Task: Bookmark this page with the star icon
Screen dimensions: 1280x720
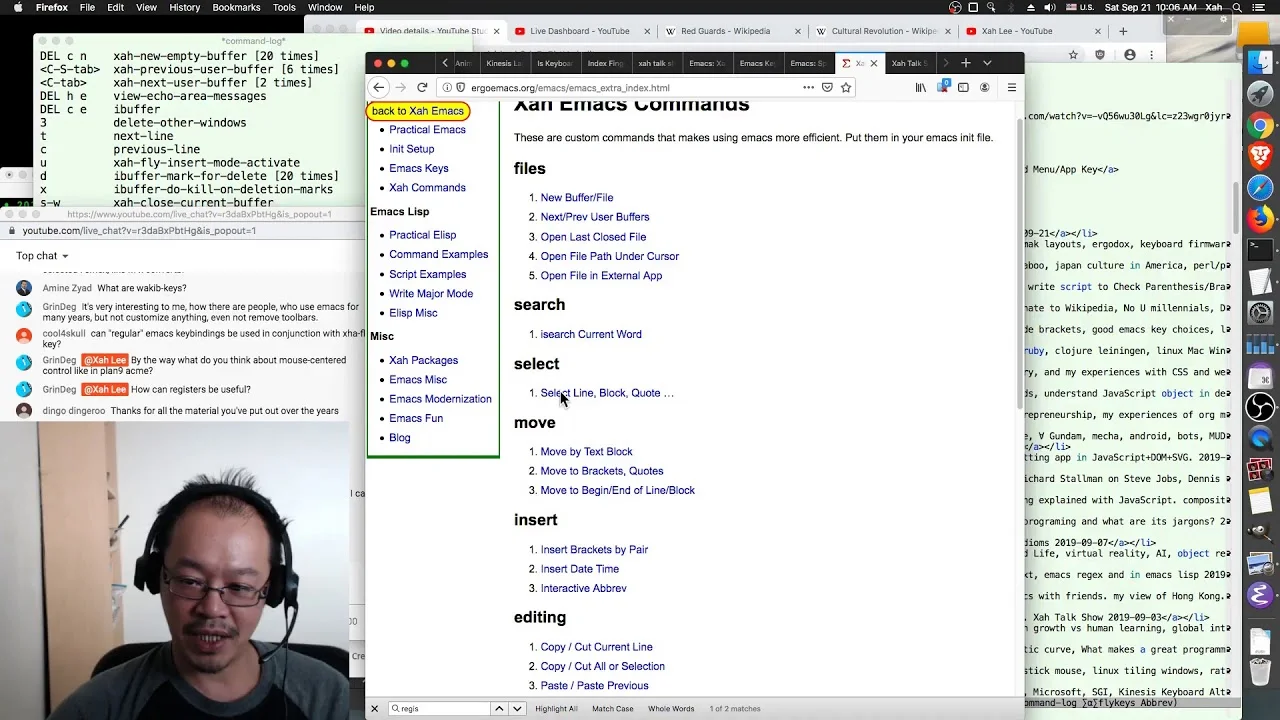Action: [x=846, y=88]
